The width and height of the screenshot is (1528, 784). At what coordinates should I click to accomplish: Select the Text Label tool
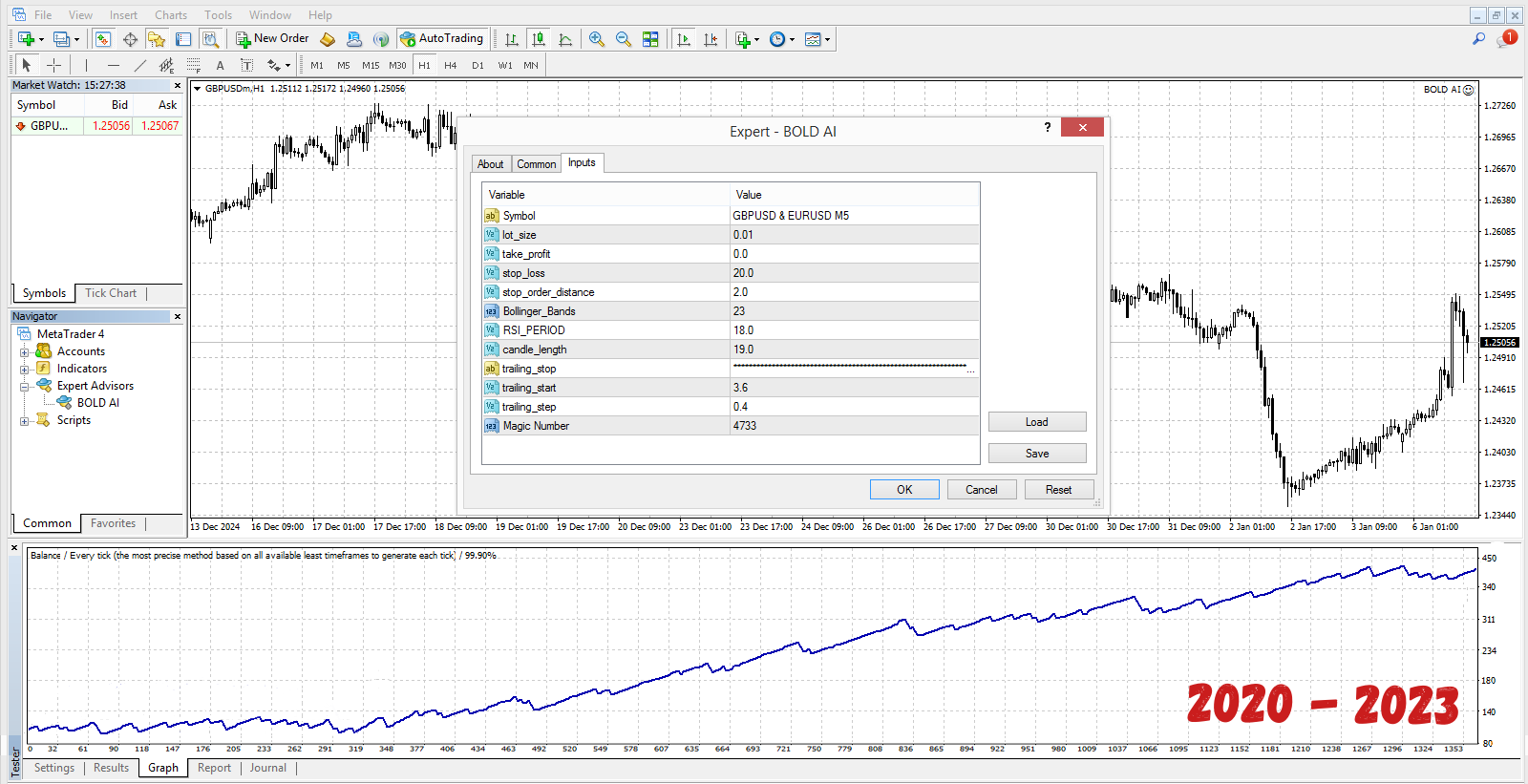point(246,65)
